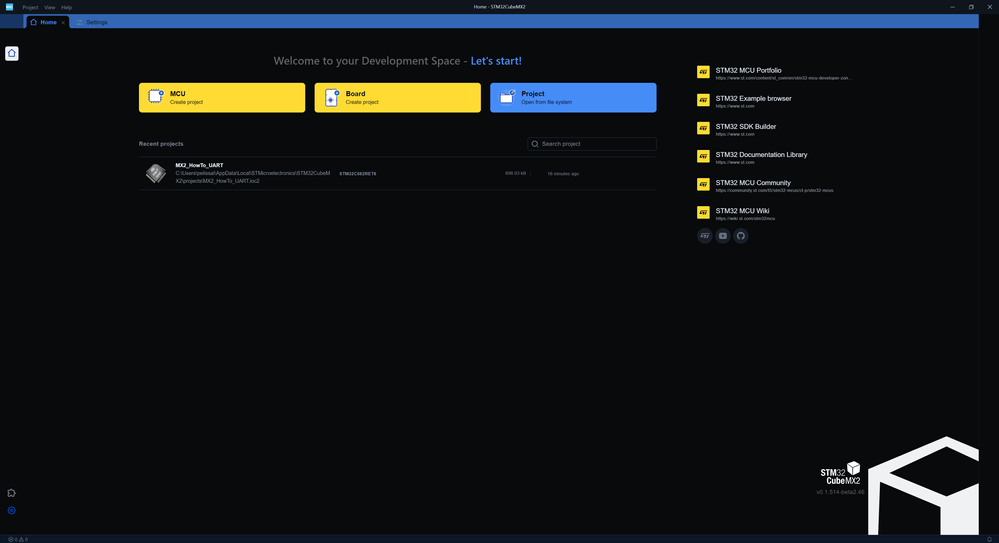999x543 pixels.
Task: Click the magnifier icon in Search project
Action: (535, 144)
